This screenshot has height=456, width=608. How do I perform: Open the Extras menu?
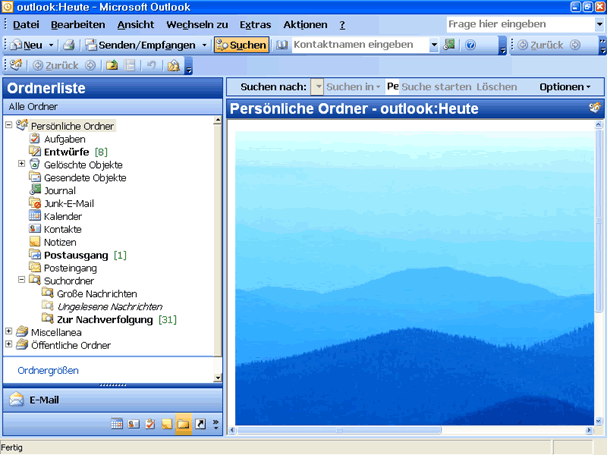[255, 25]
